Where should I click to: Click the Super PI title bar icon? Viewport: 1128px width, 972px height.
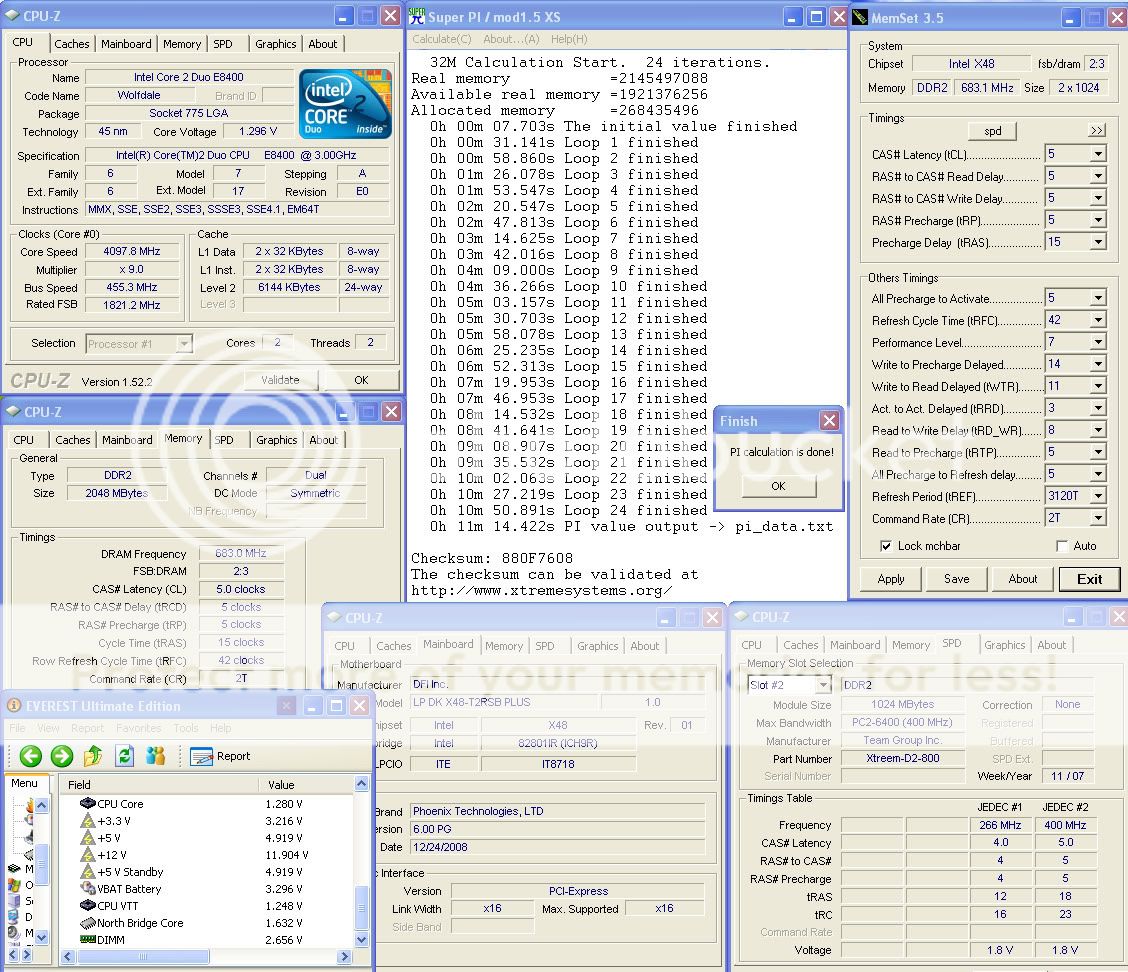coord(417,16)
